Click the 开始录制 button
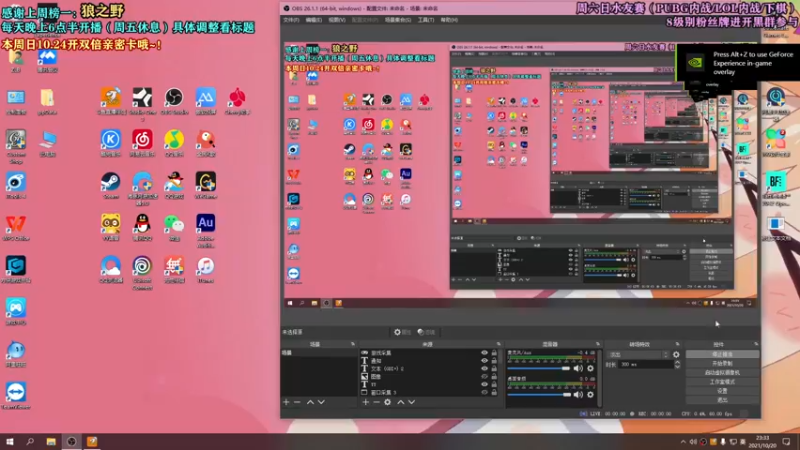 (722, 363)
